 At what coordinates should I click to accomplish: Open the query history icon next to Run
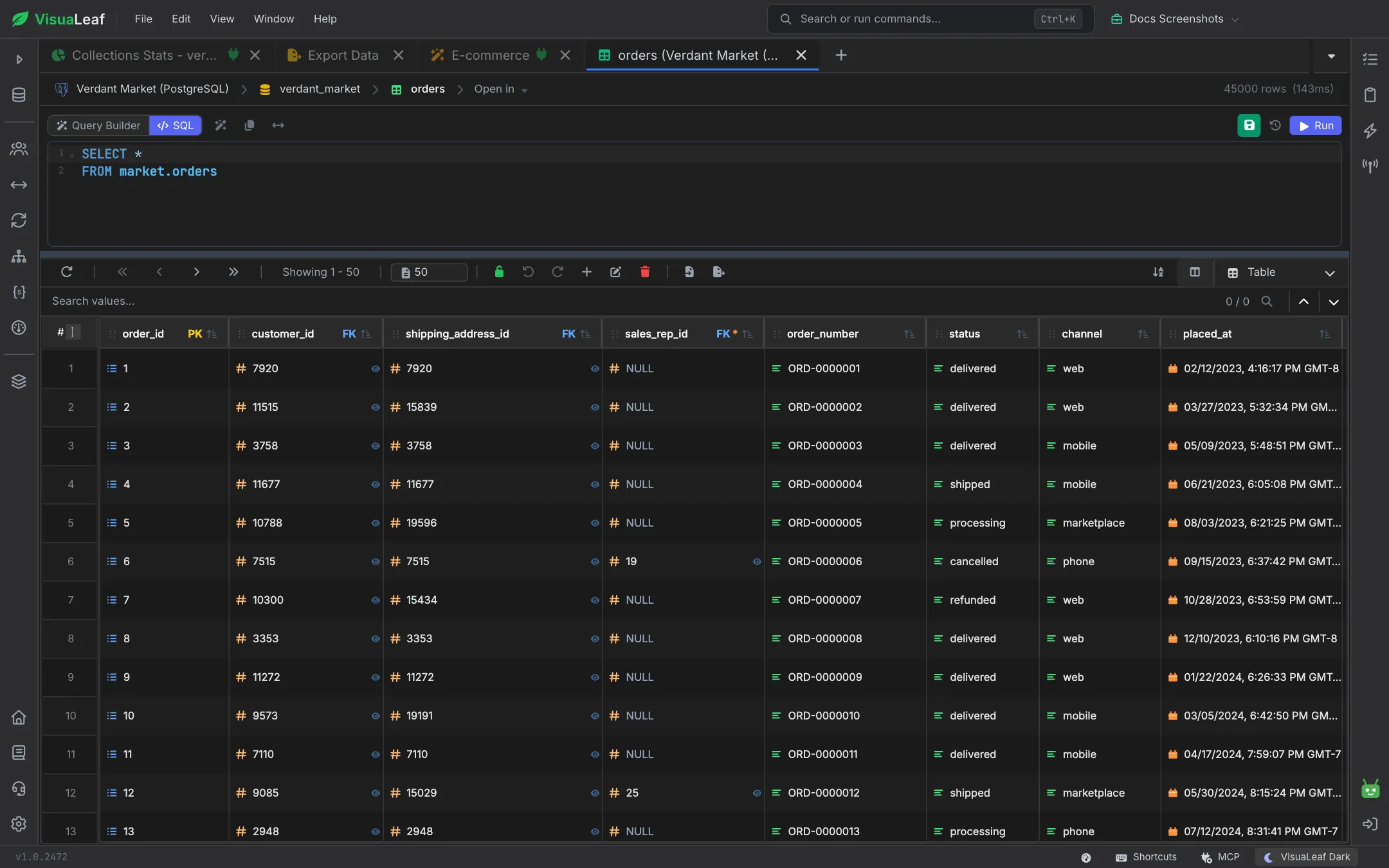click(1276, 125)
